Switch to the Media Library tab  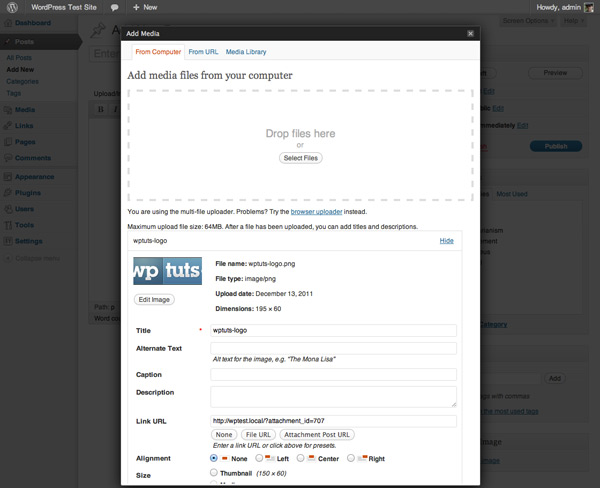246,52
